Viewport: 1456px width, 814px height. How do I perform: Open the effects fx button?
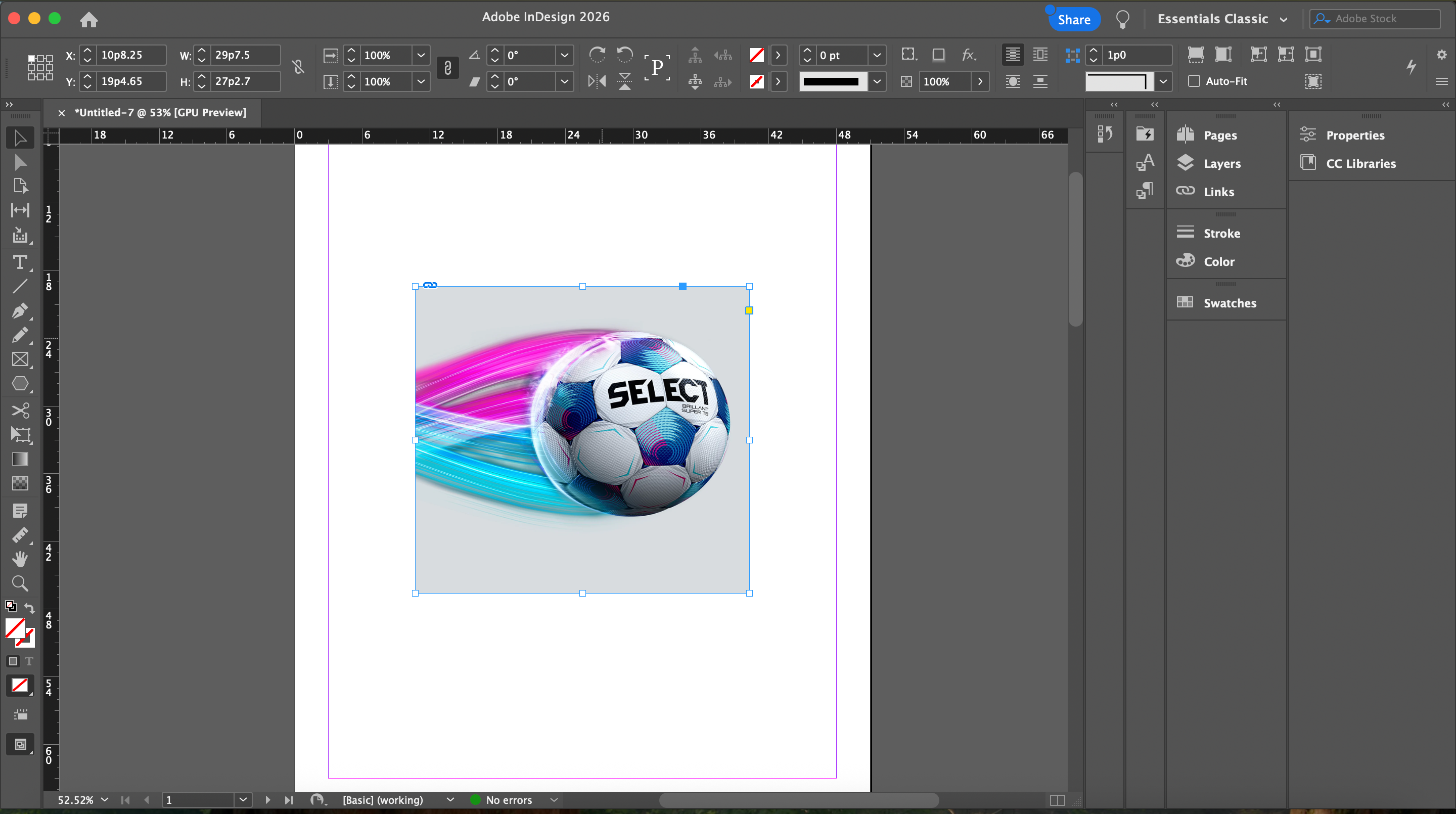click(969, 55)
